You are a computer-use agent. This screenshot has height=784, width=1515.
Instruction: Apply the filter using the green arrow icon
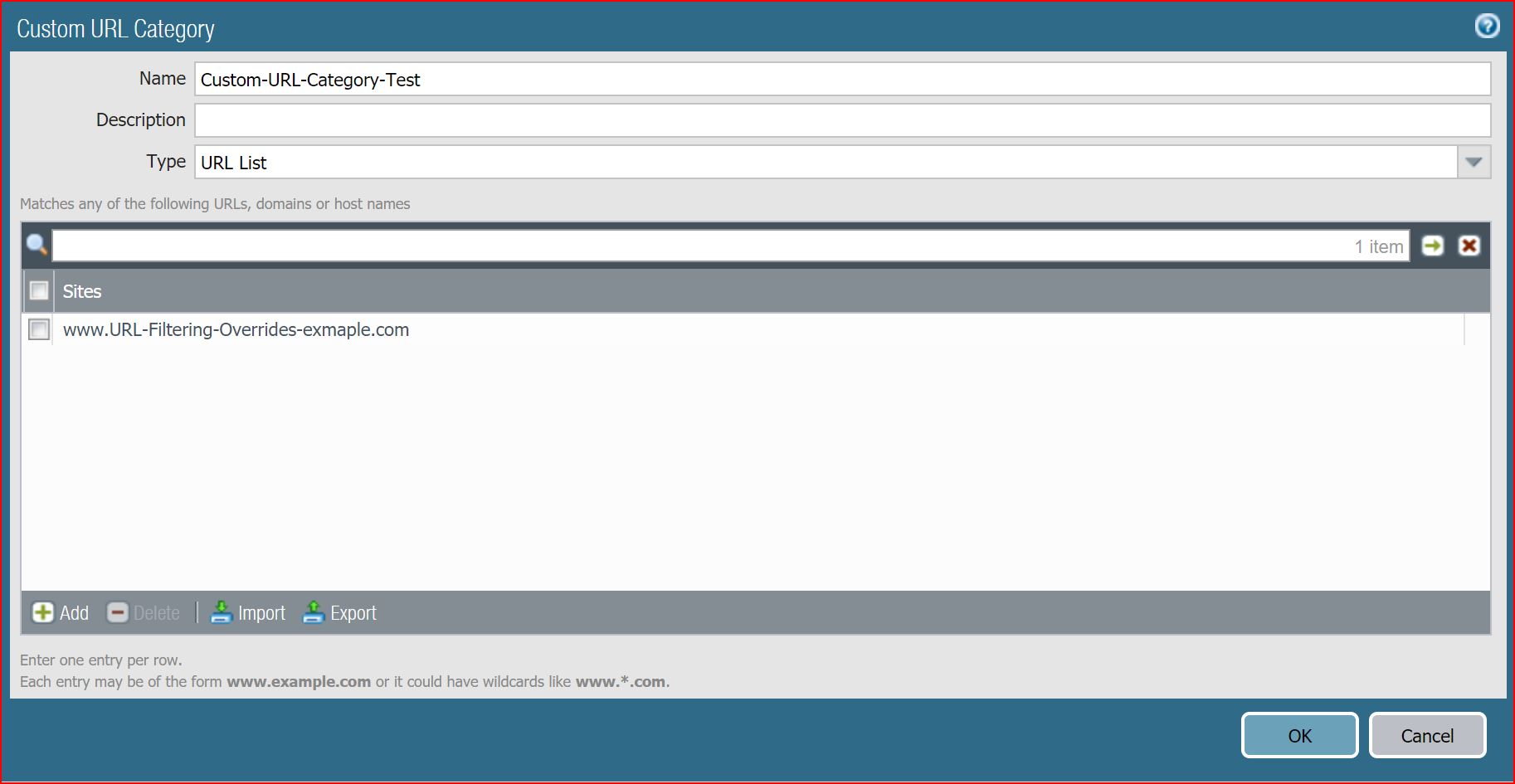(x=1431, y=245)
